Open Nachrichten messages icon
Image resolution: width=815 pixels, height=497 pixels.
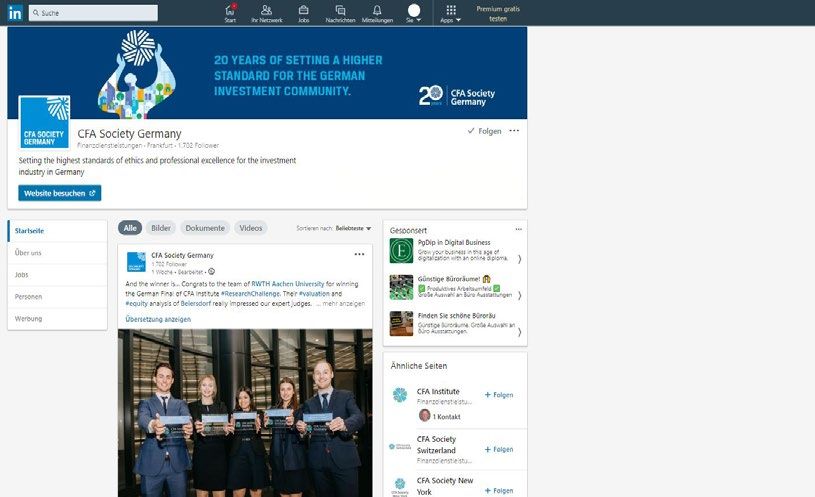click(x=340, y=14)
